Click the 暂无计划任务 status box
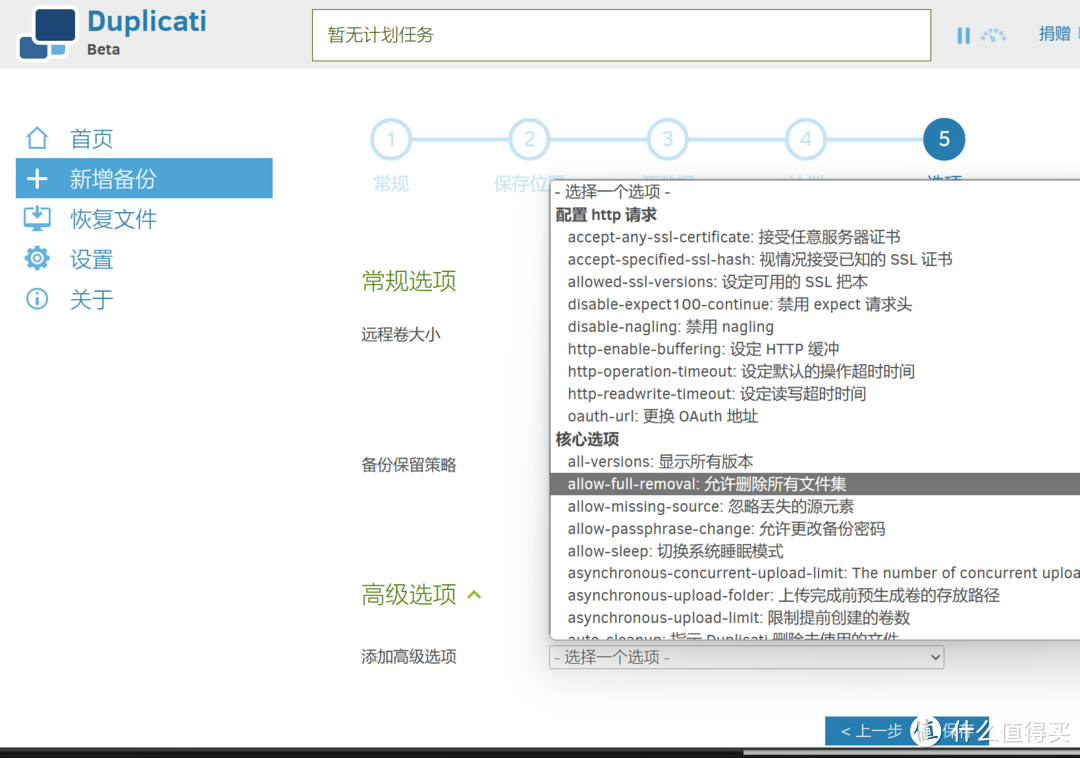This screenshot has width=1080, height=758. point(621,35)
